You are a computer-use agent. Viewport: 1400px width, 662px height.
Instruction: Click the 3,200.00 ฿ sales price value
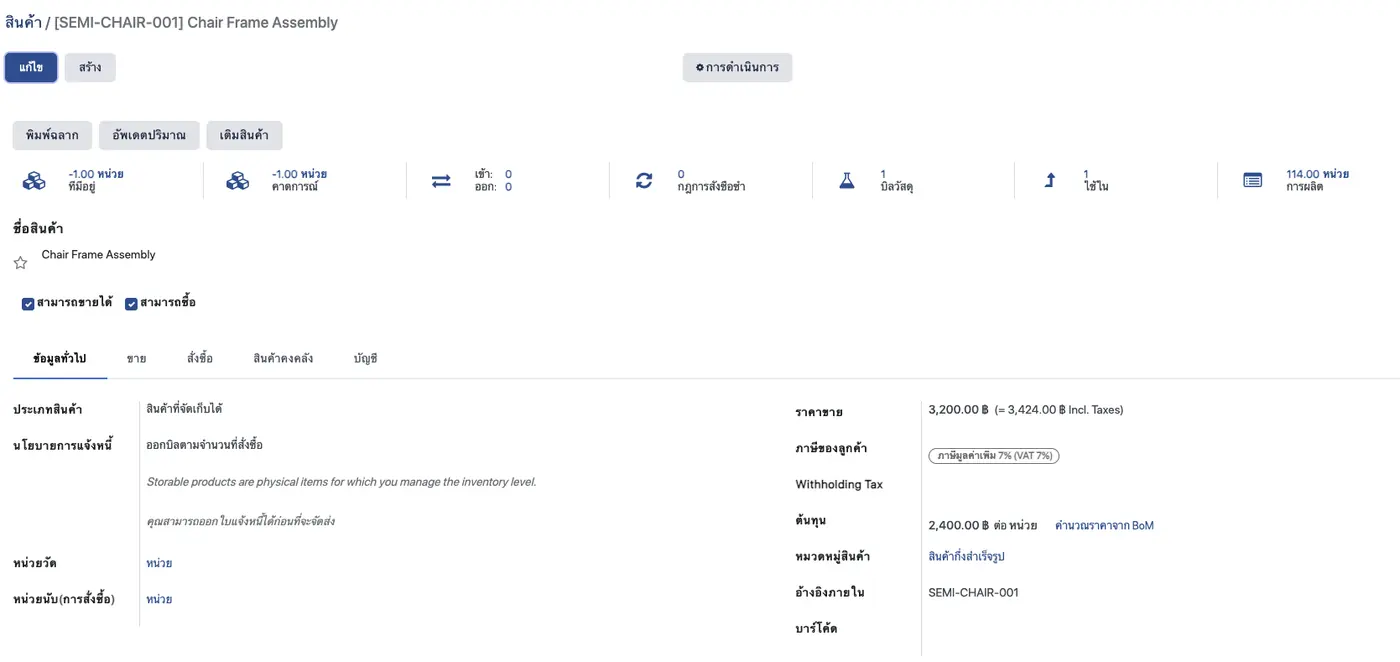[958, 410]
